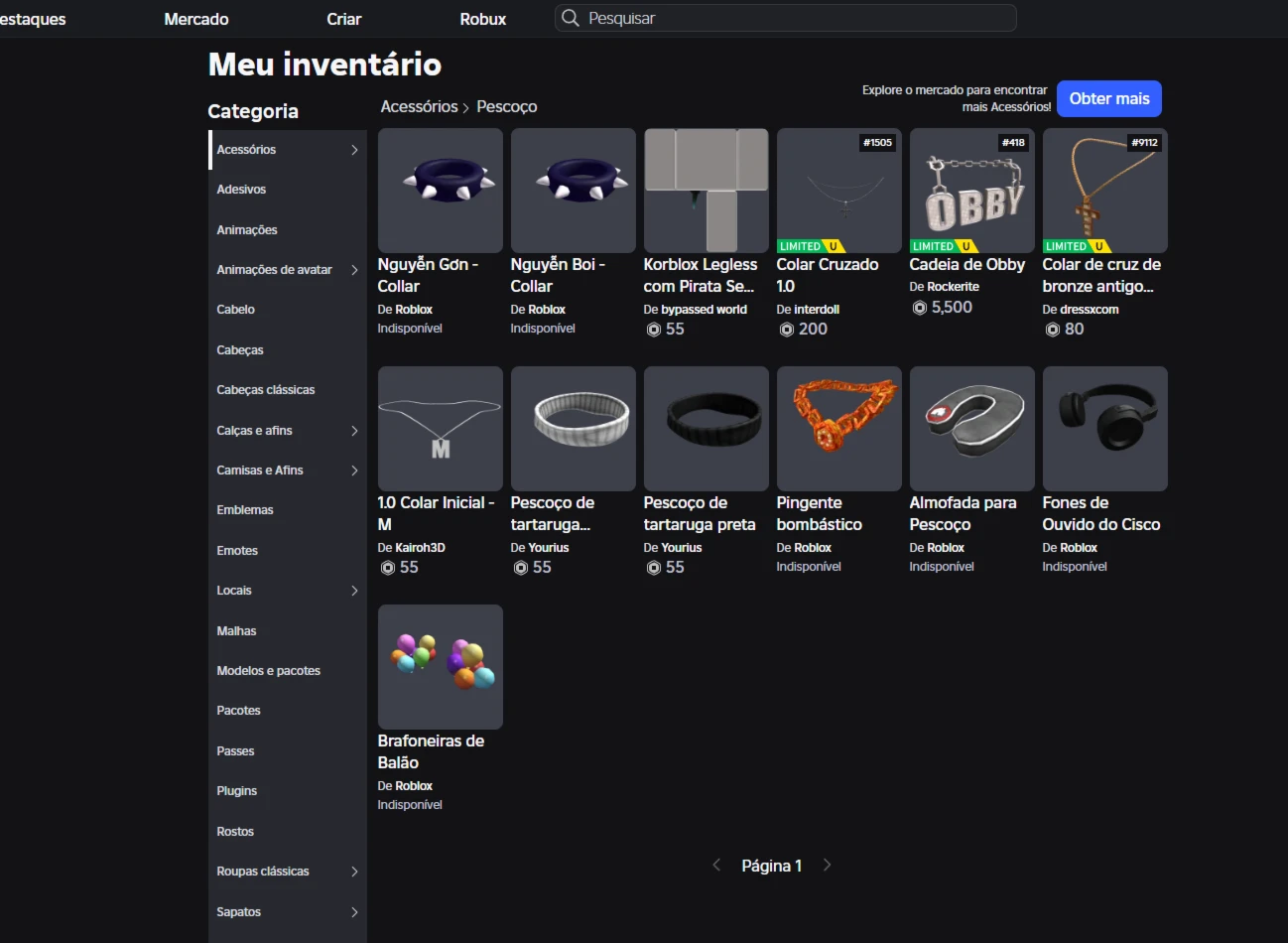Select Modelos e pacotes category
The image size is (1288, 943).
click(287, 671)
